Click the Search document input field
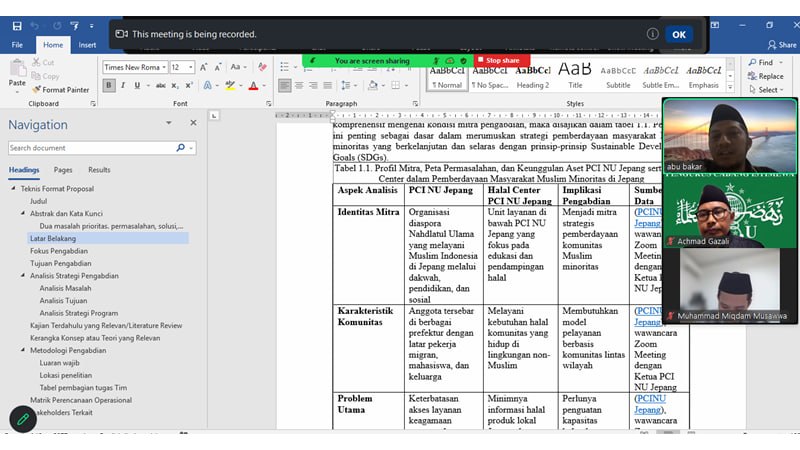The image size is (800, 450). [90, 148]
